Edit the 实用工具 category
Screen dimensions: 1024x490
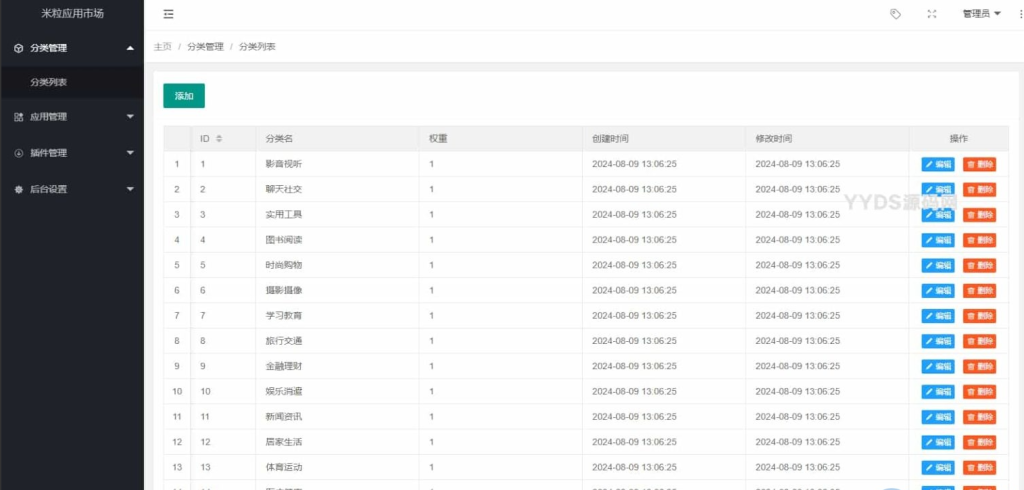click(938, 215)
